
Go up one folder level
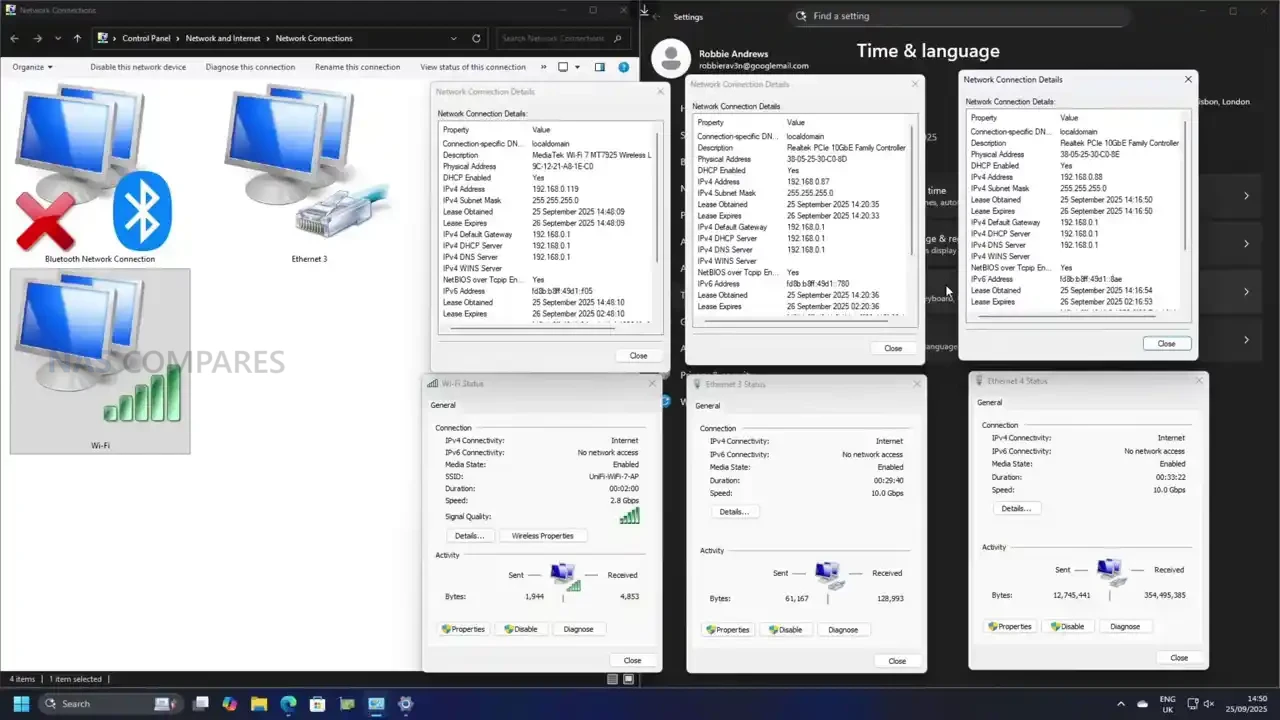click(77, 38)
